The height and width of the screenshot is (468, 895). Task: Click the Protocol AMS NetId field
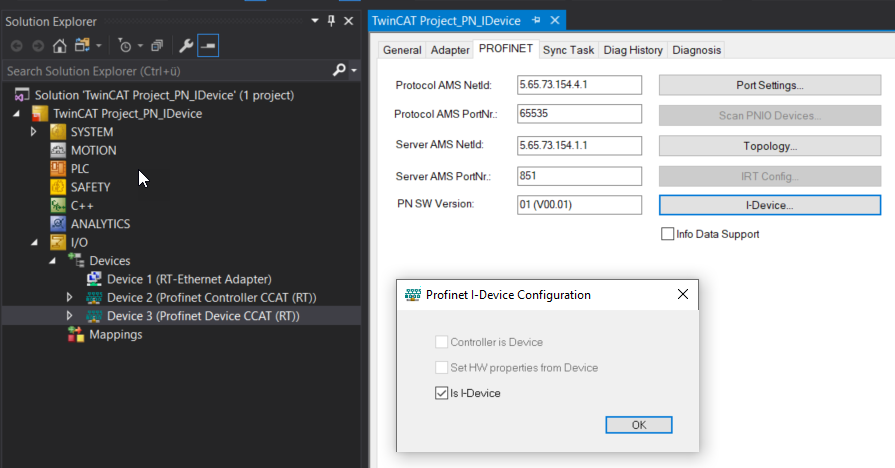[579, 84]
